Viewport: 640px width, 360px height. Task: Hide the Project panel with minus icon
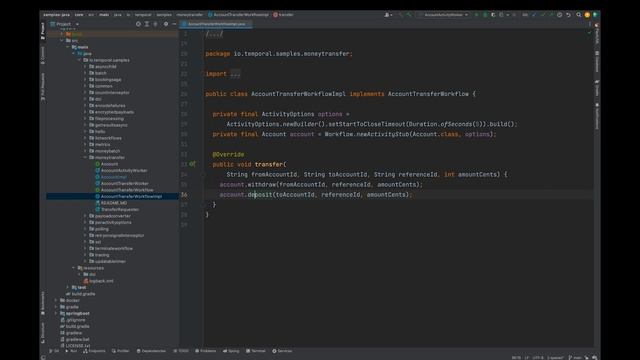click(174, 24)
